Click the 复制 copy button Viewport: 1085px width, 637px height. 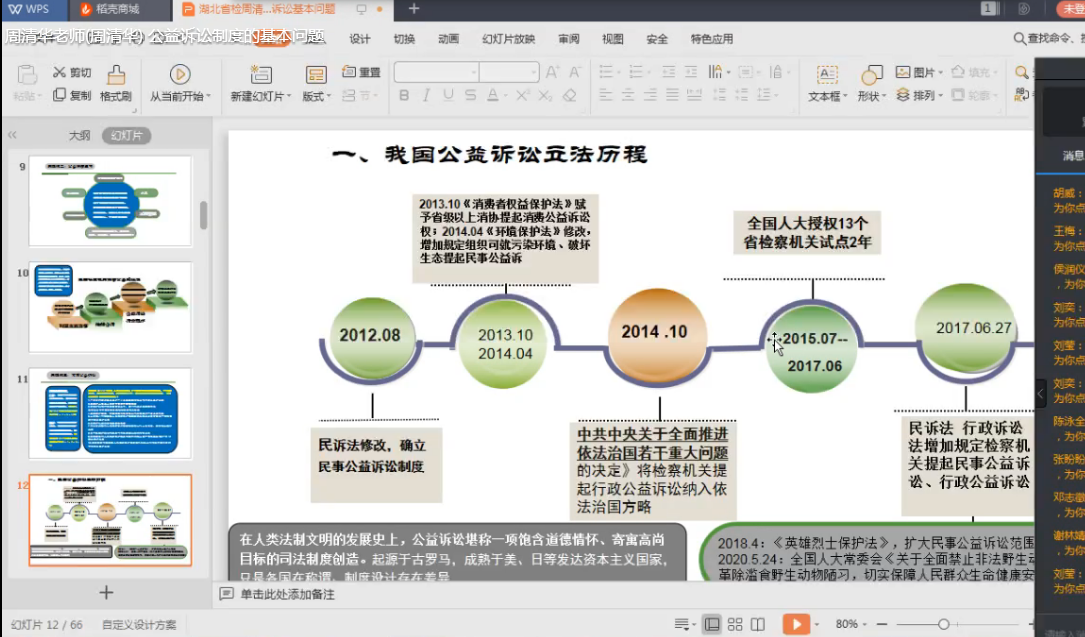[71, 96]
